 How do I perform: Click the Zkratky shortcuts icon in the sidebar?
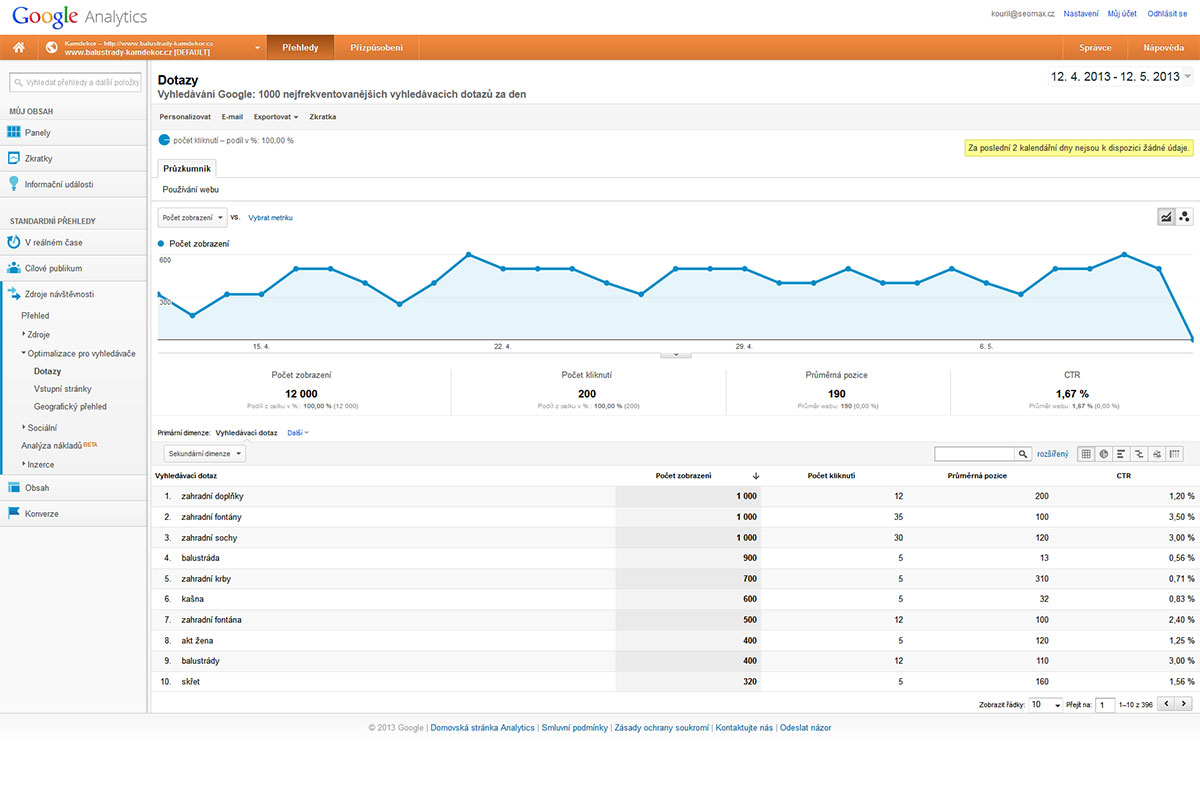(14, 158)
